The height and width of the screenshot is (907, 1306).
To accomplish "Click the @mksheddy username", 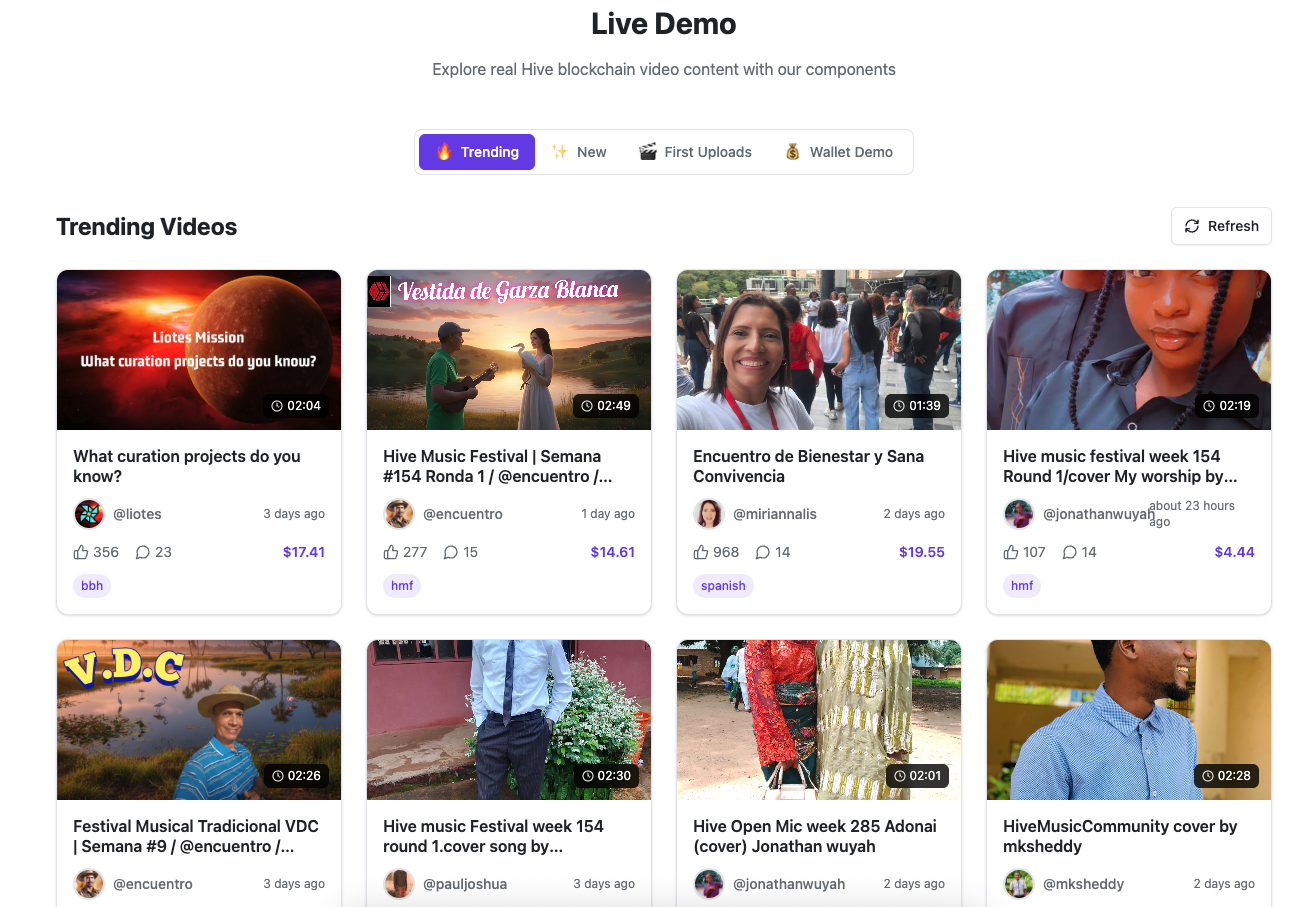I will click(1084, 884).
